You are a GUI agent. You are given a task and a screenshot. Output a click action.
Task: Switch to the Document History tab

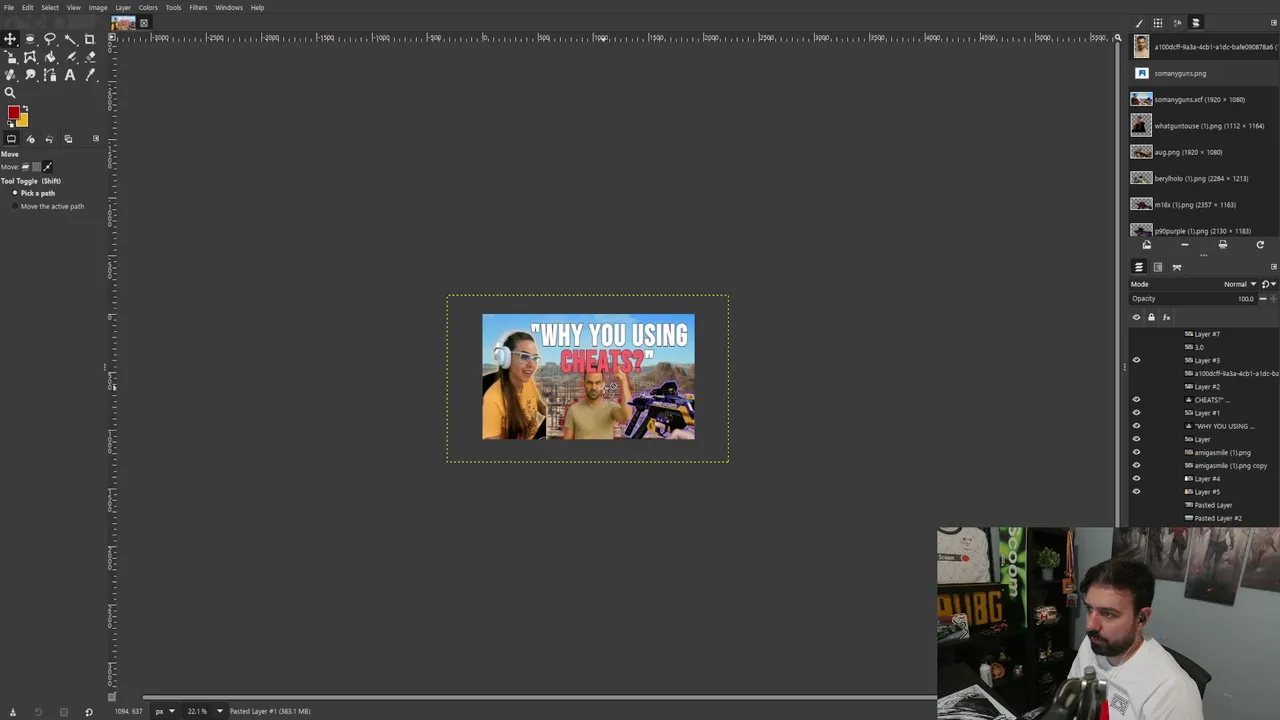pyautogui.click(x=1196, y=23)
